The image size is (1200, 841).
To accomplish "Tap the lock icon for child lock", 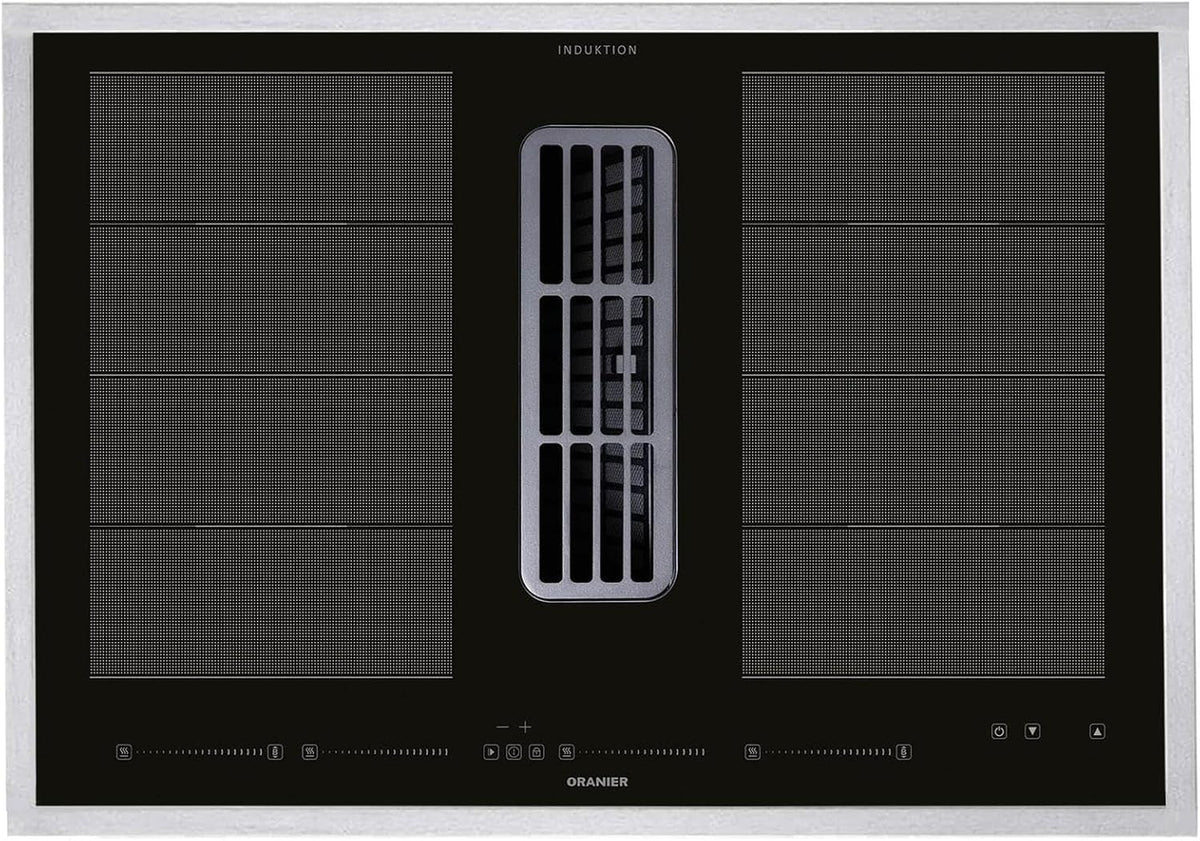I will pyautogui.click(x=536, y=752).
